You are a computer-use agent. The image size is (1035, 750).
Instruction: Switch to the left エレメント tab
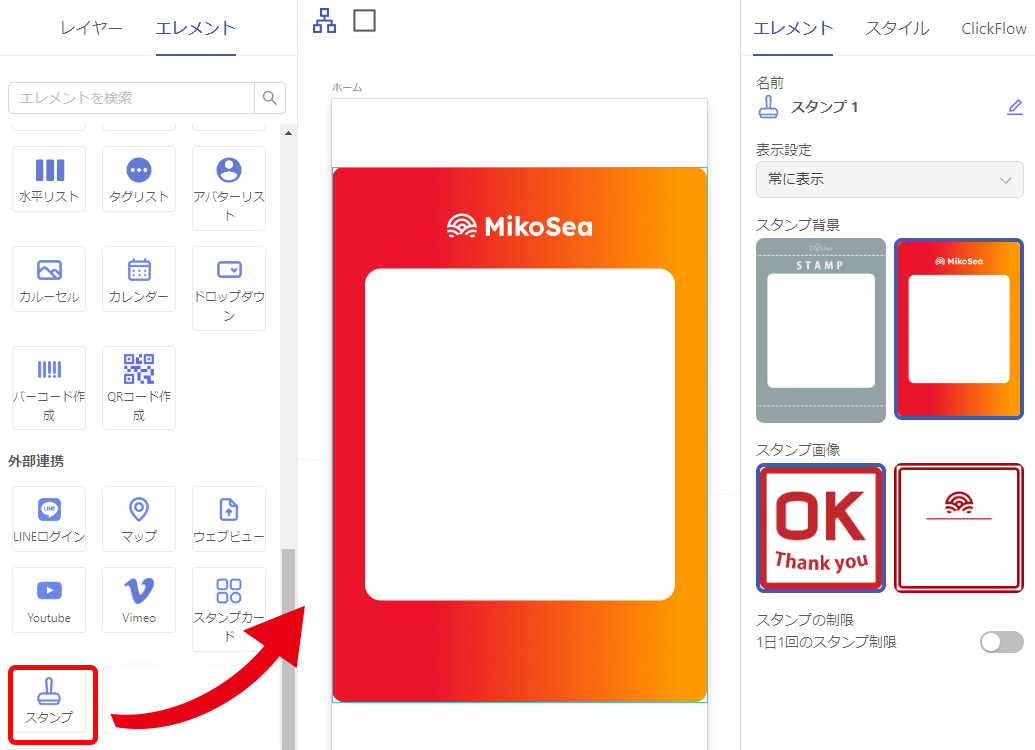[x=195, y=28]
